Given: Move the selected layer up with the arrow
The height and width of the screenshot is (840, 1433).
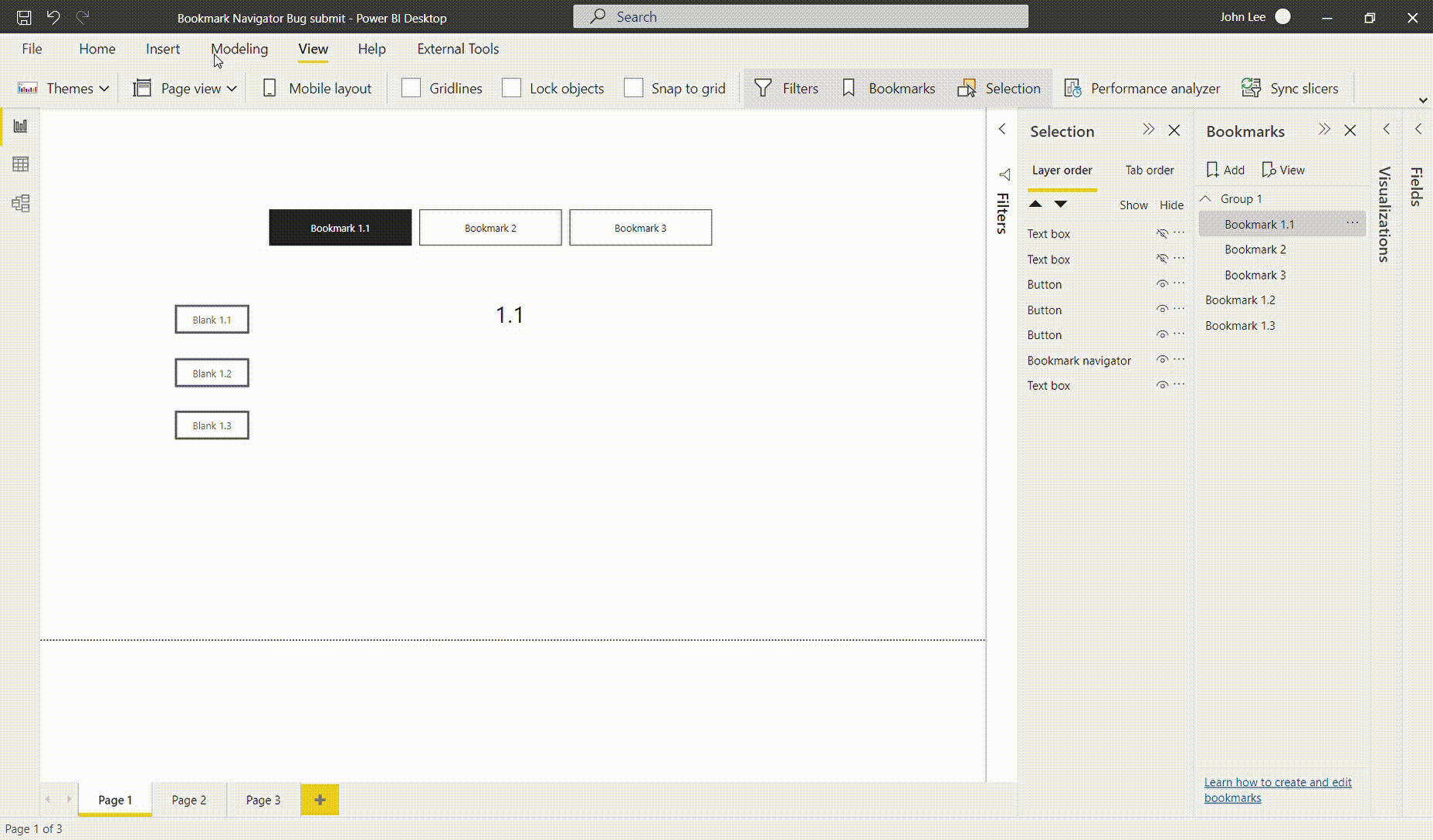Looking at the screenshot, I should coord(1036,204).
